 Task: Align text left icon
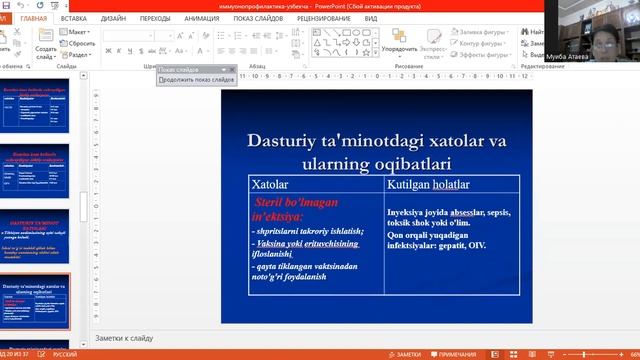221,51
